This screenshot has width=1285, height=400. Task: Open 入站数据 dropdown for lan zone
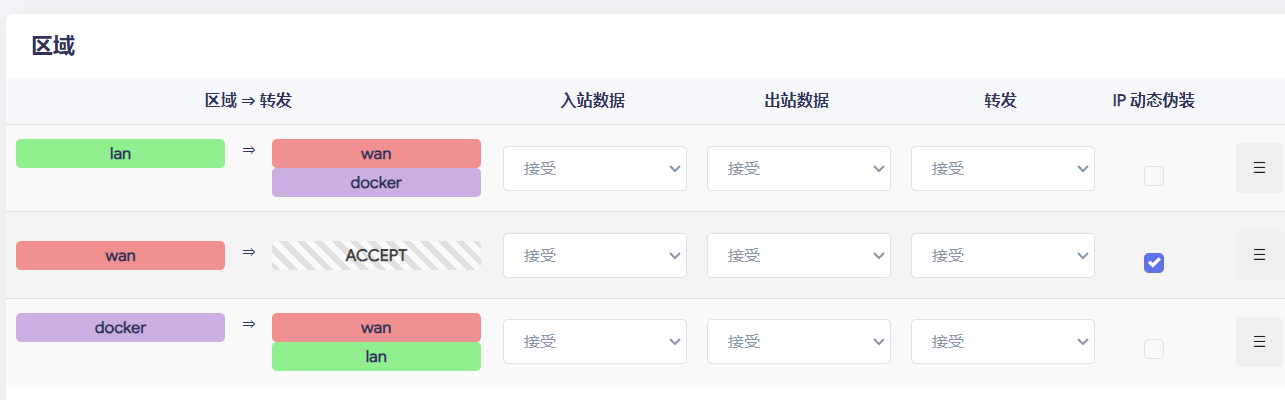(x=595, y=169)
